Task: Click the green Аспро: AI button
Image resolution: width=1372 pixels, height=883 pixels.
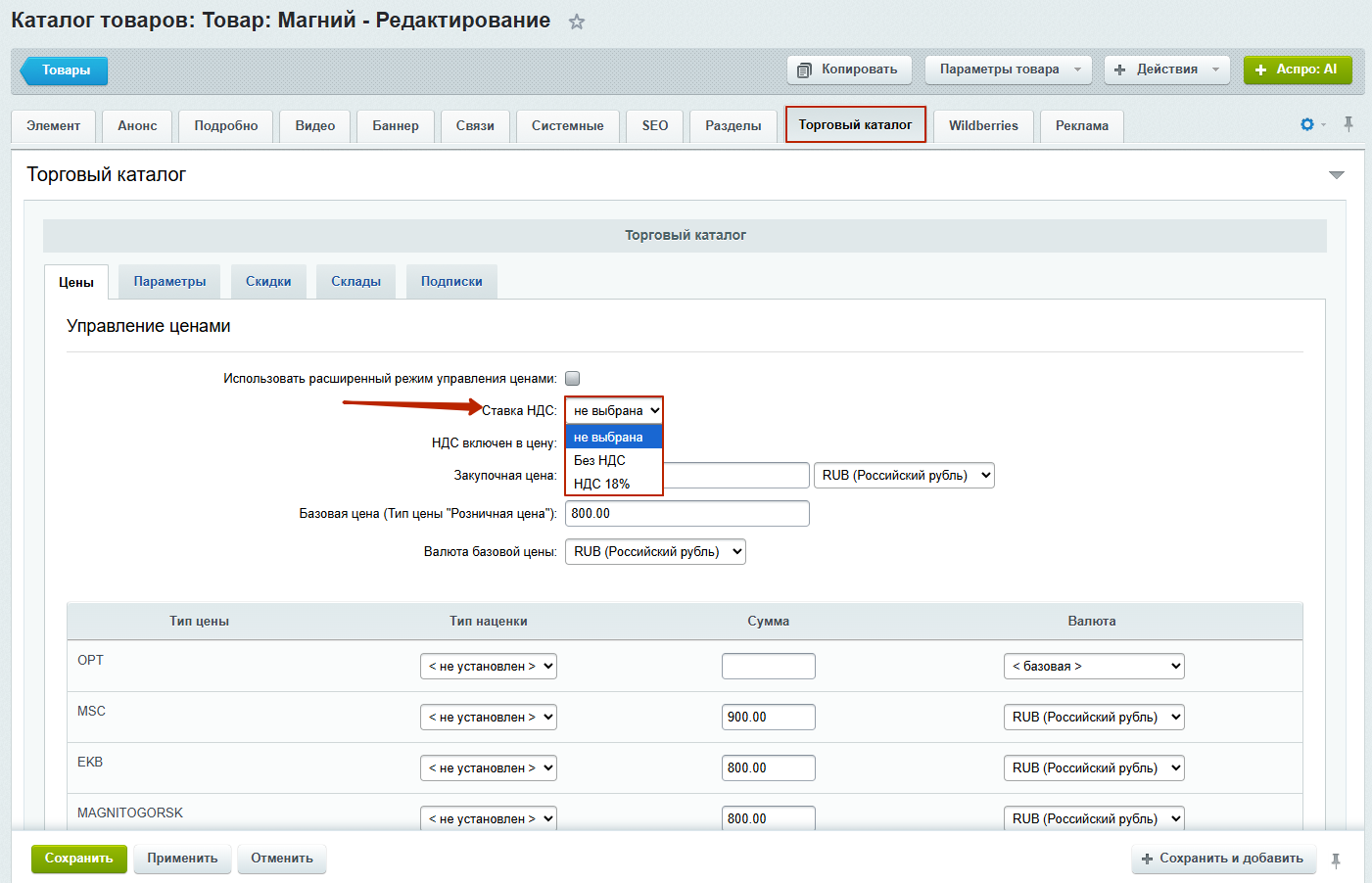Action: click(x=1297, y=70)
